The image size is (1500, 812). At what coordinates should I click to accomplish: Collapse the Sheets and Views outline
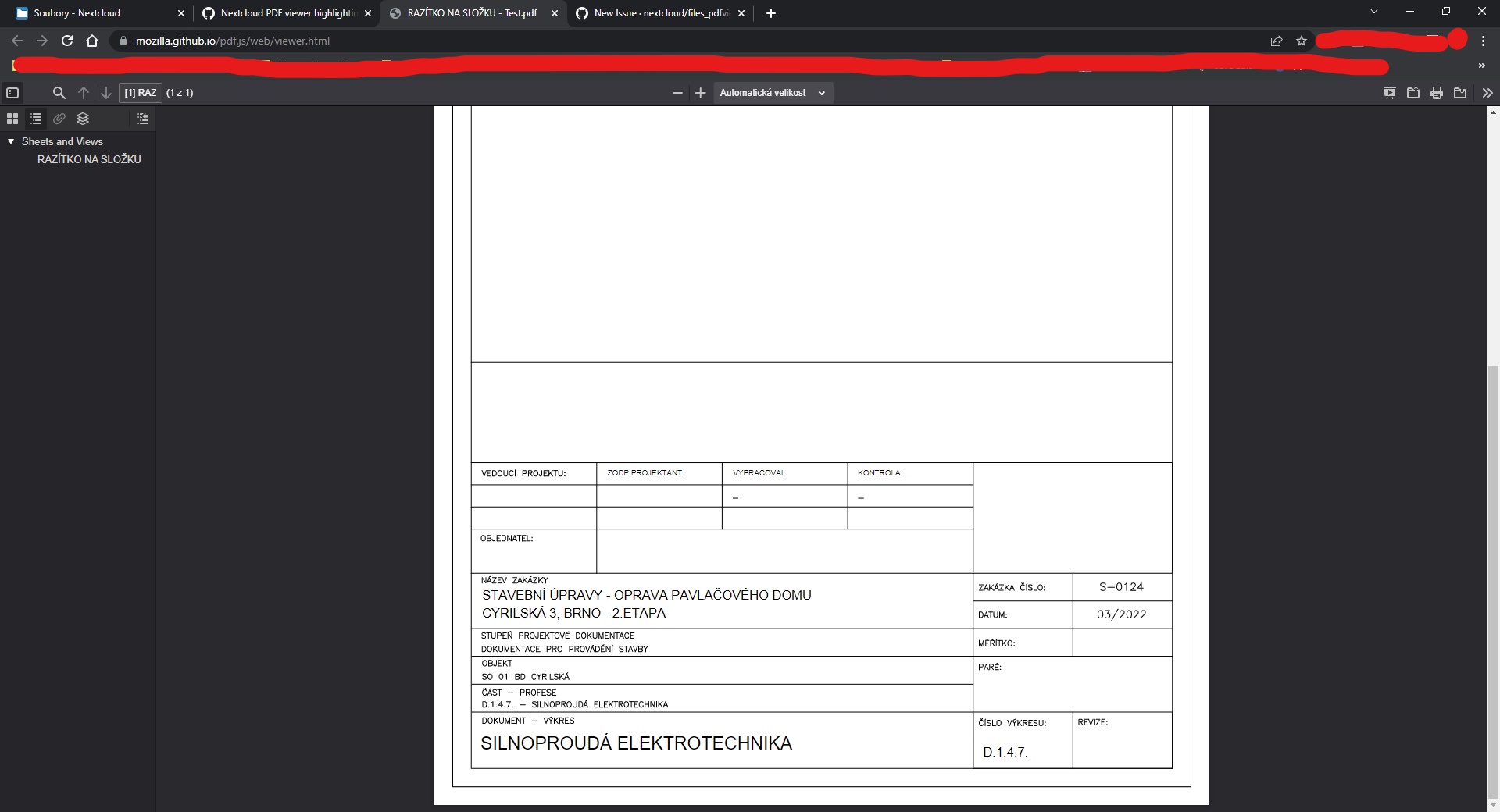10,141
